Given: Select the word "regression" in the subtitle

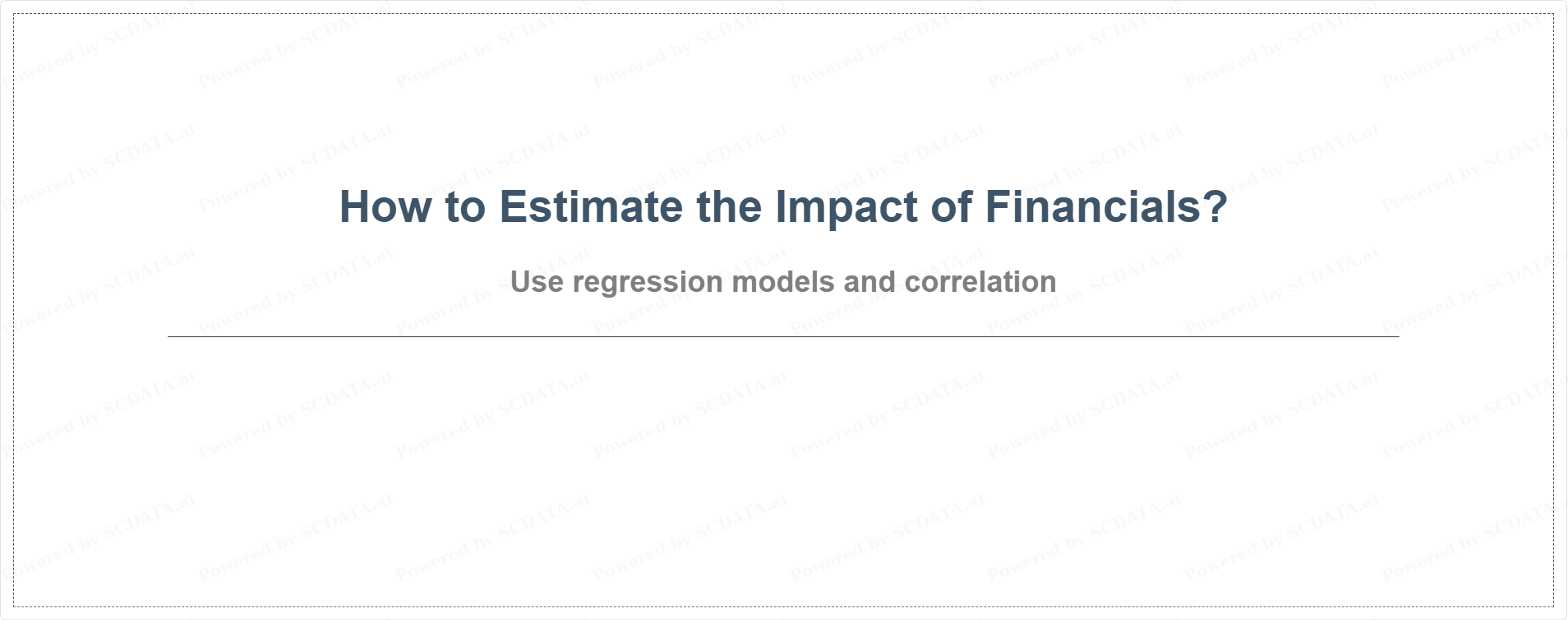Looking at the screenshot, I should click(x=647, y=282).
